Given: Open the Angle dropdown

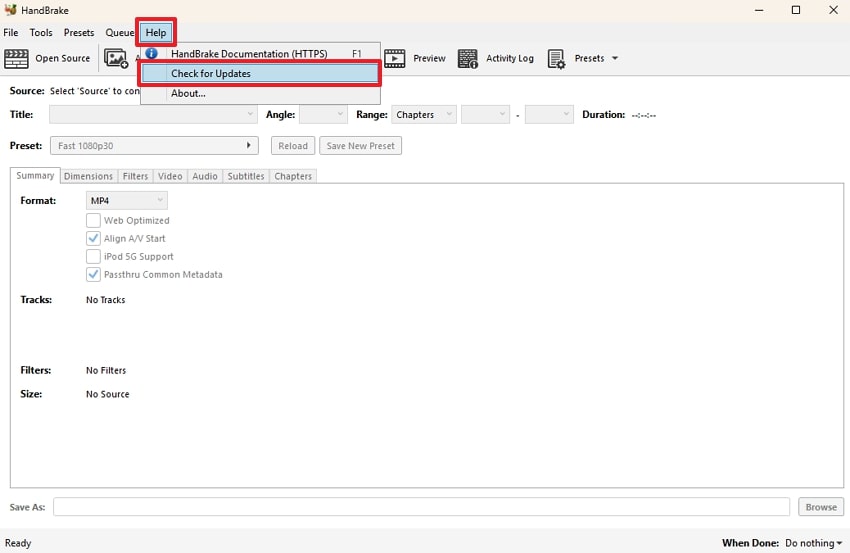Looking at the screenshot, I should [323, 114].
